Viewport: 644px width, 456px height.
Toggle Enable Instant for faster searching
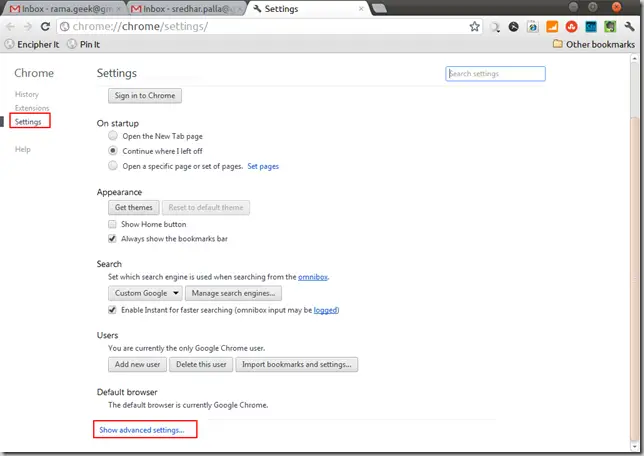click(112, 310)
